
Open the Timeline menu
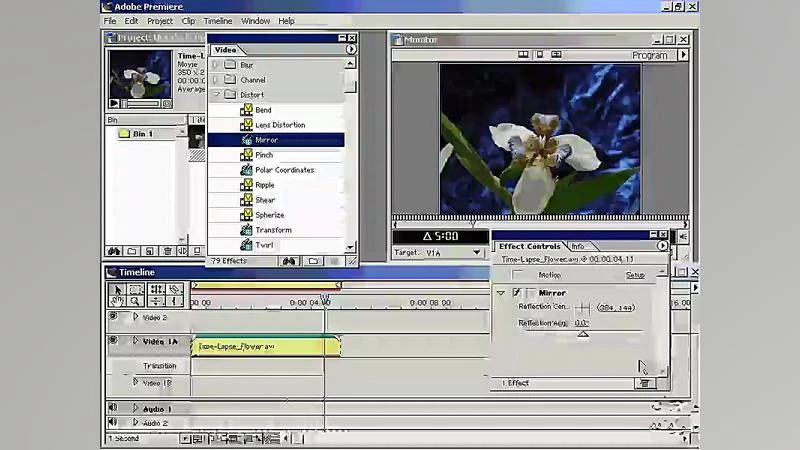pyautogui.click(x=218, y=21)
